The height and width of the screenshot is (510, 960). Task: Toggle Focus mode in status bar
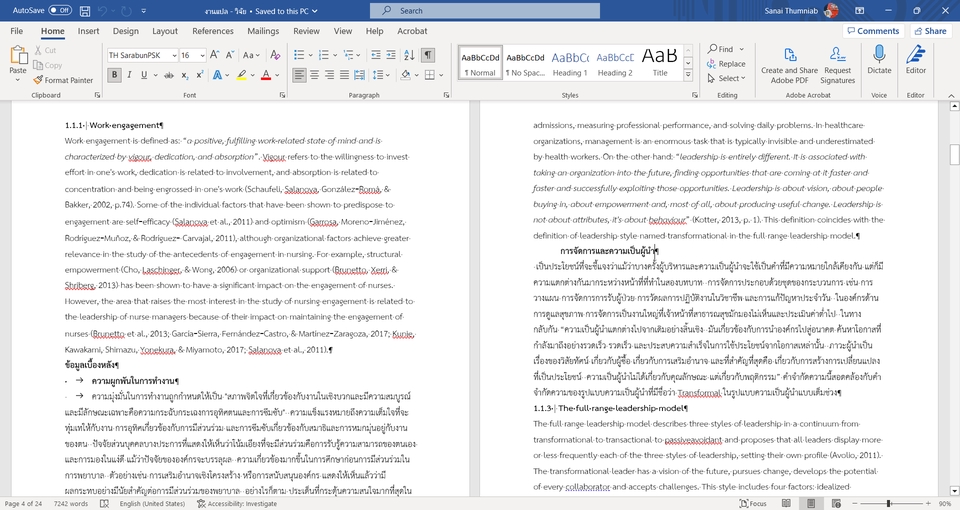coord(754,503)
